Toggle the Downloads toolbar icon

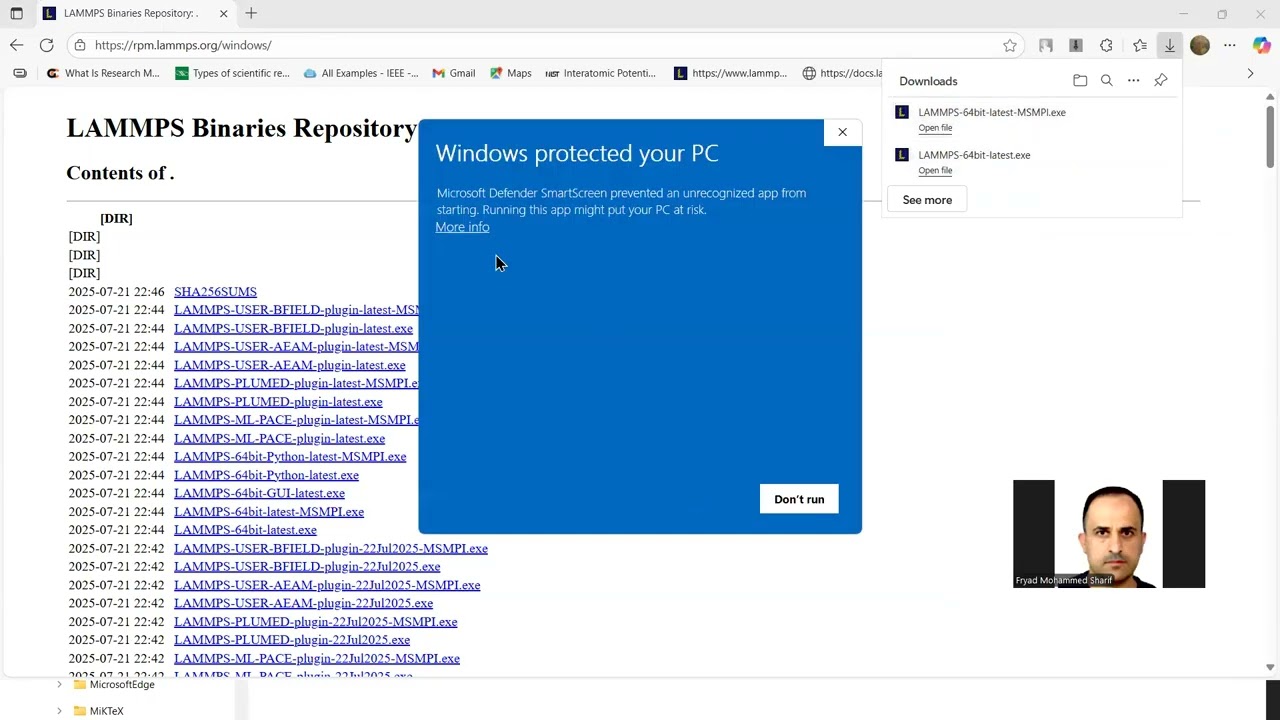tap(1169, 45)
